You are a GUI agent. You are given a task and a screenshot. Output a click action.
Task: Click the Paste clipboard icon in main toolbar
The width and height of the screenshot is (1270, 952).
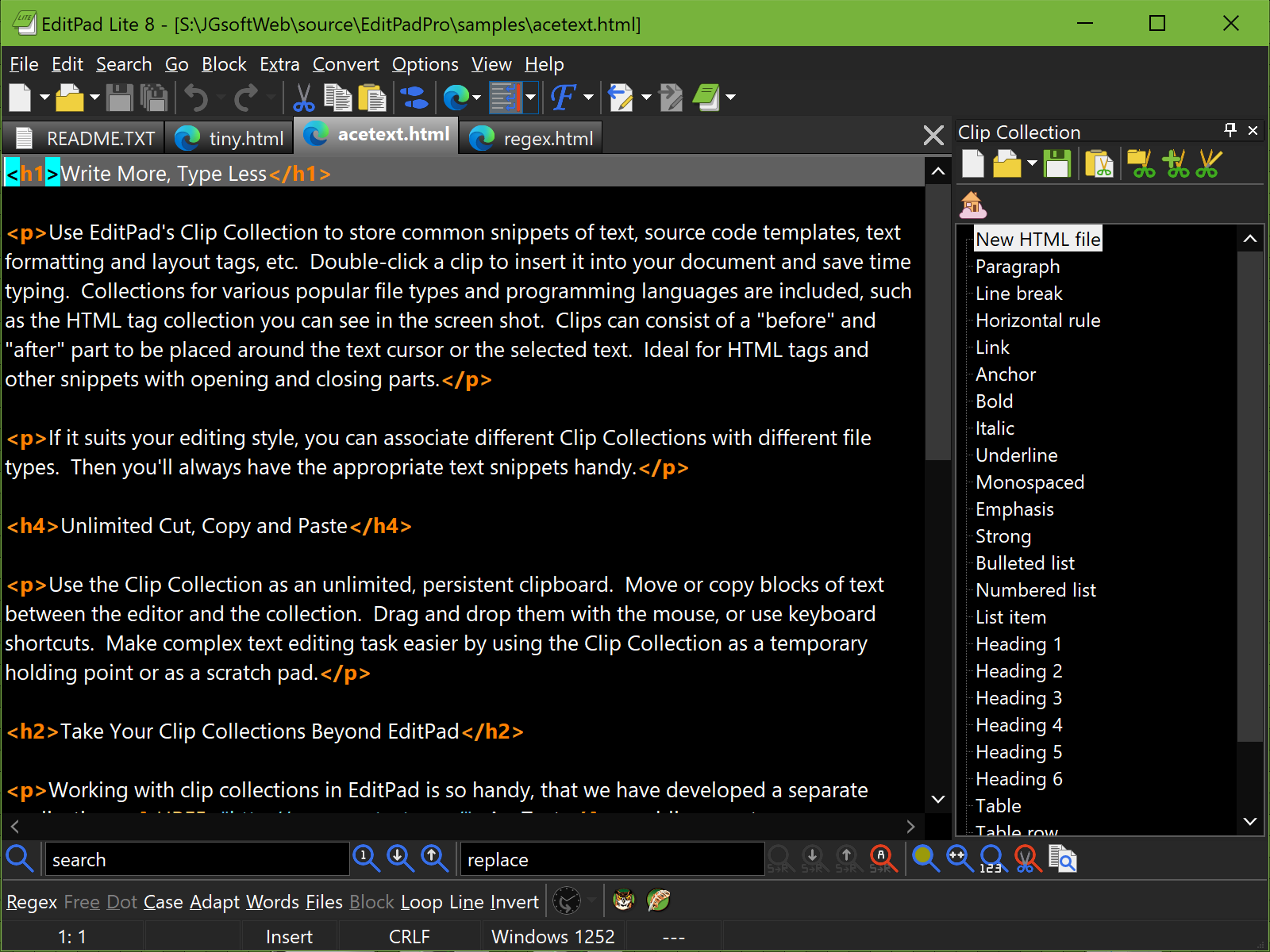click(372, 98)
